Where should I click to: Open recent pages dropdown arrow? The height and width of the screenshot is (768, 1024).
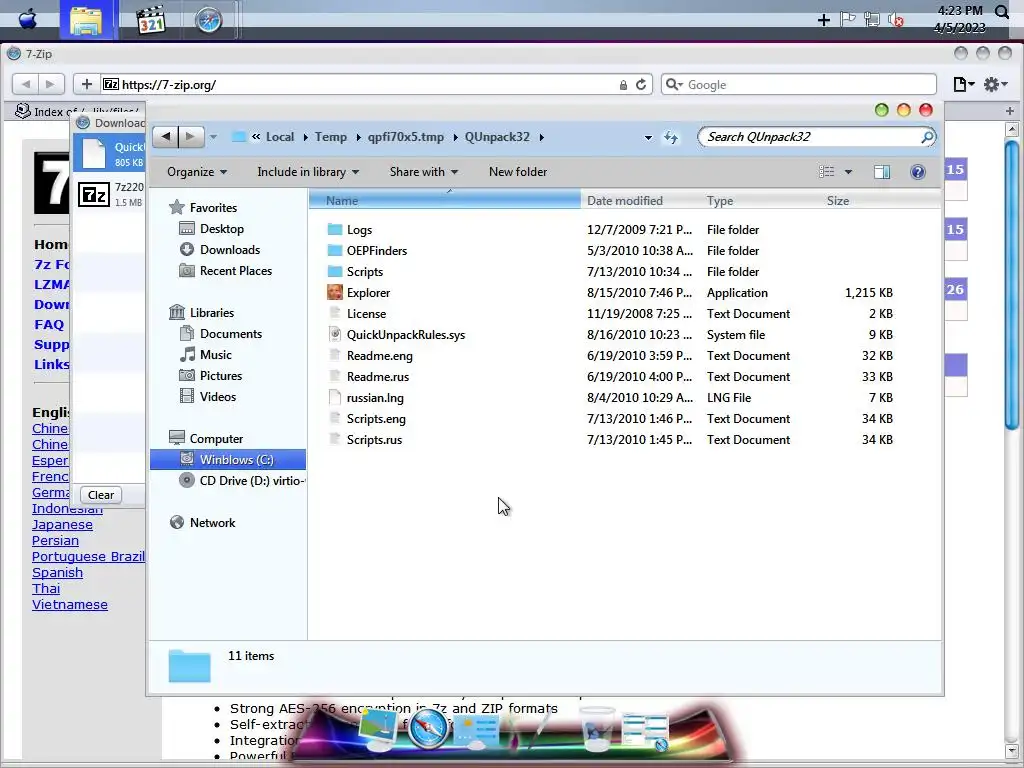[x=214, y=137]
